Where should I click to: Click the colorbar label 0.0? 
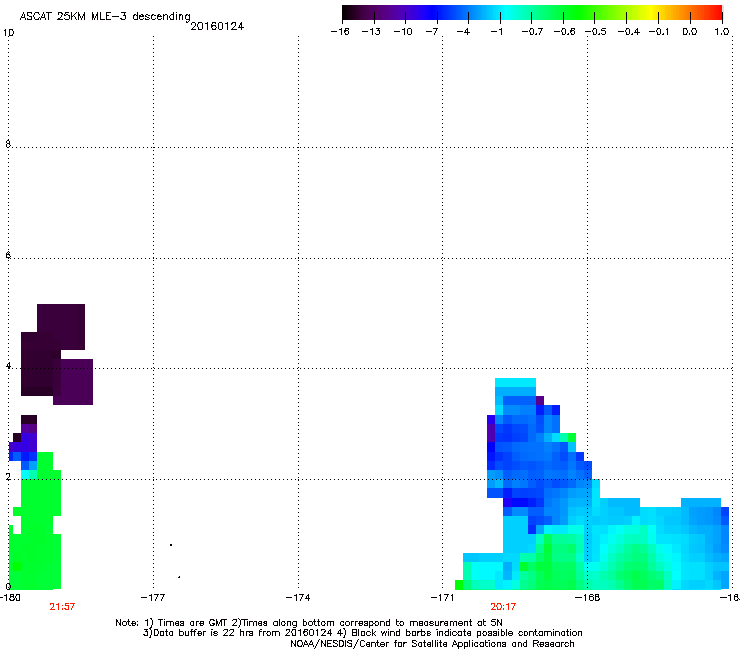click(690, 32)
